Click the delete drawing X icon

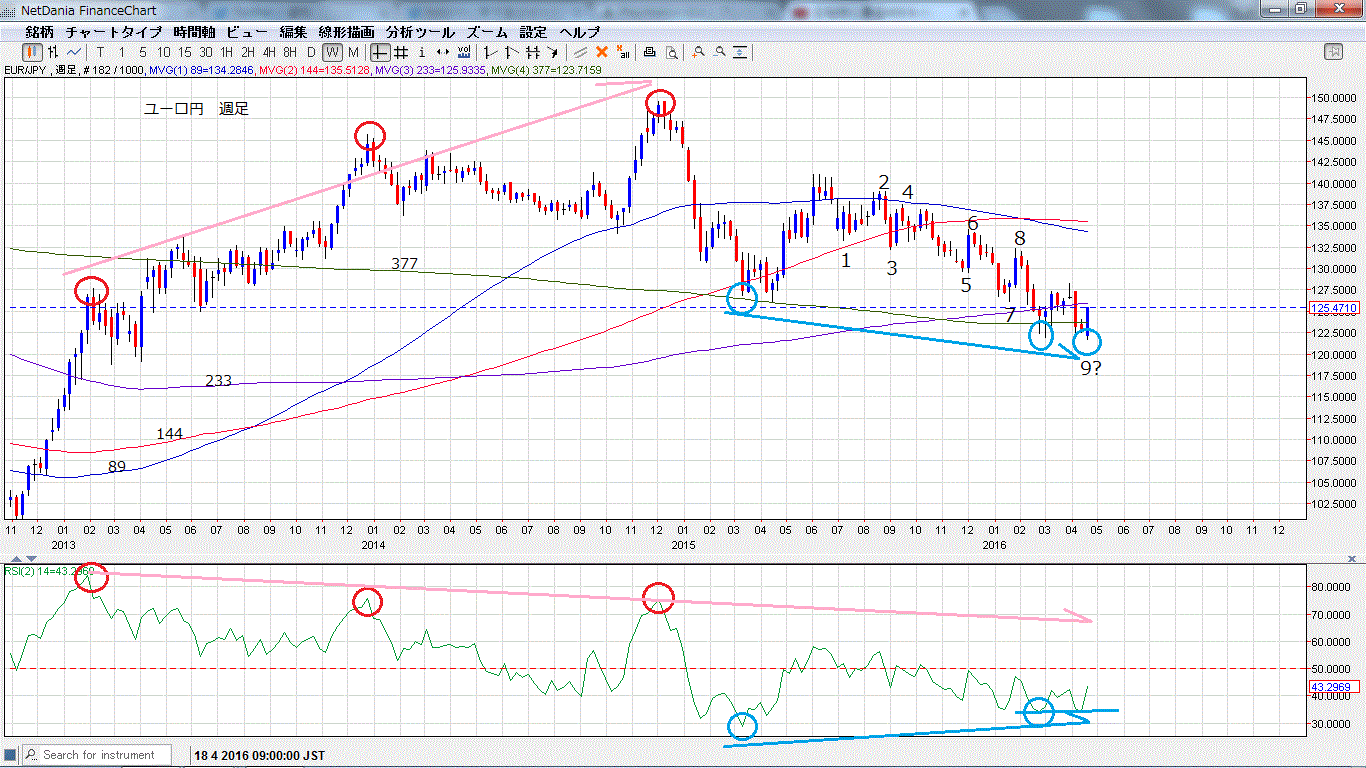(601, 51)
